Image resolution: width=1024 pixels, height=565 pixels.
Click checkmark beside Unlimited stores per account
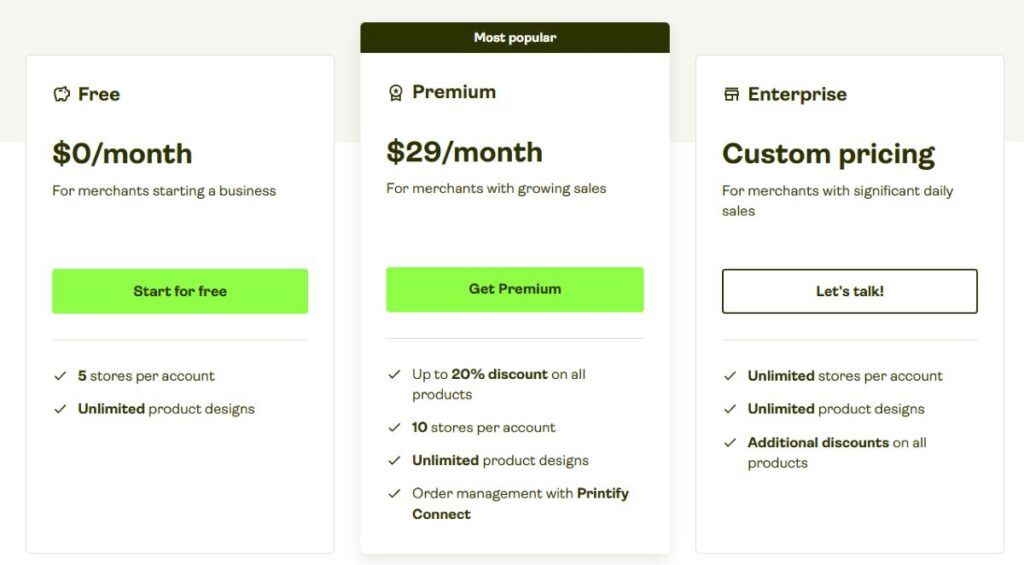point(730,376)
